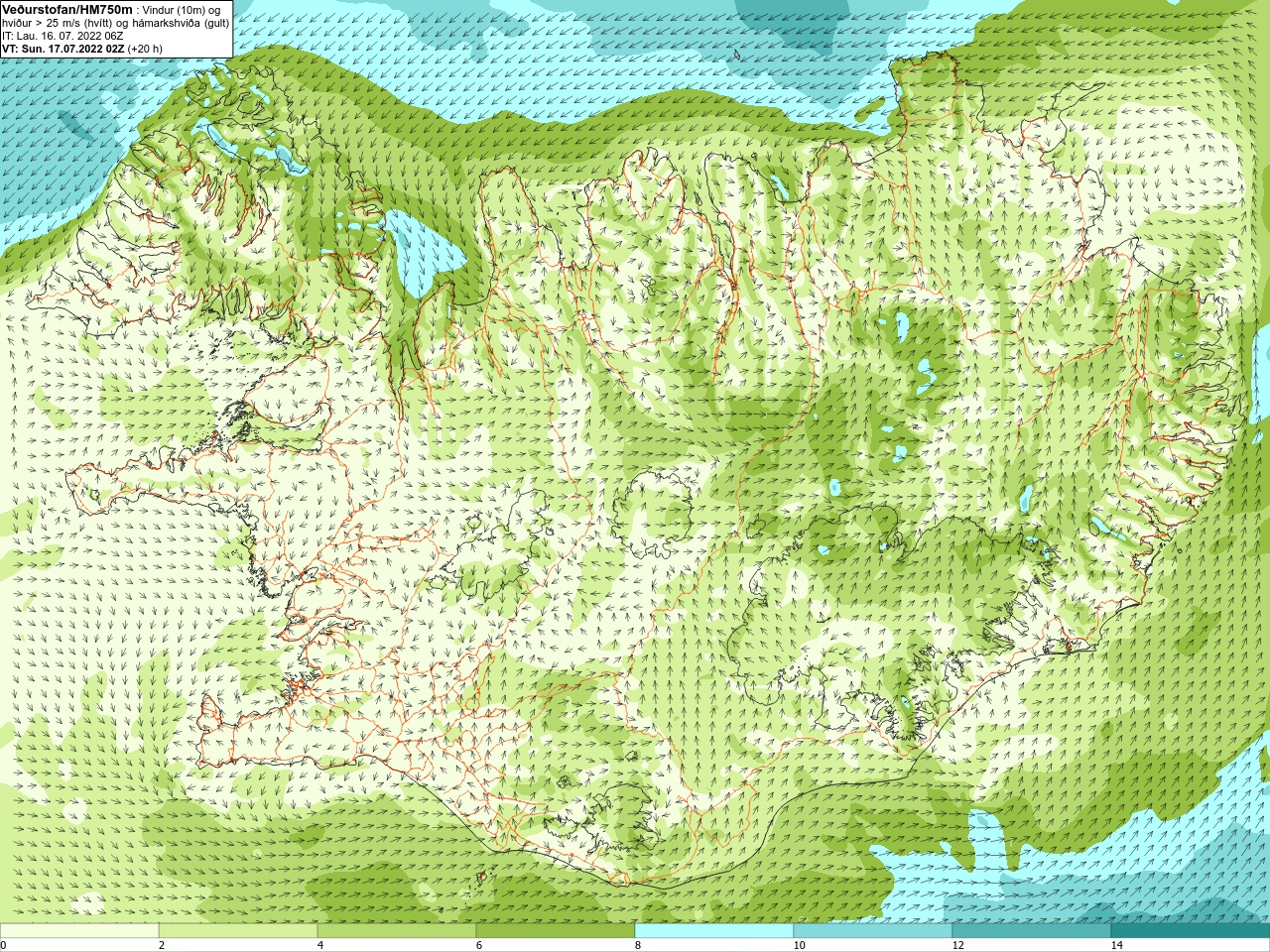Click the medium green 4–6 legend swatch
Viewport: 1270px width, 952px height.
[x=397, y=931]
